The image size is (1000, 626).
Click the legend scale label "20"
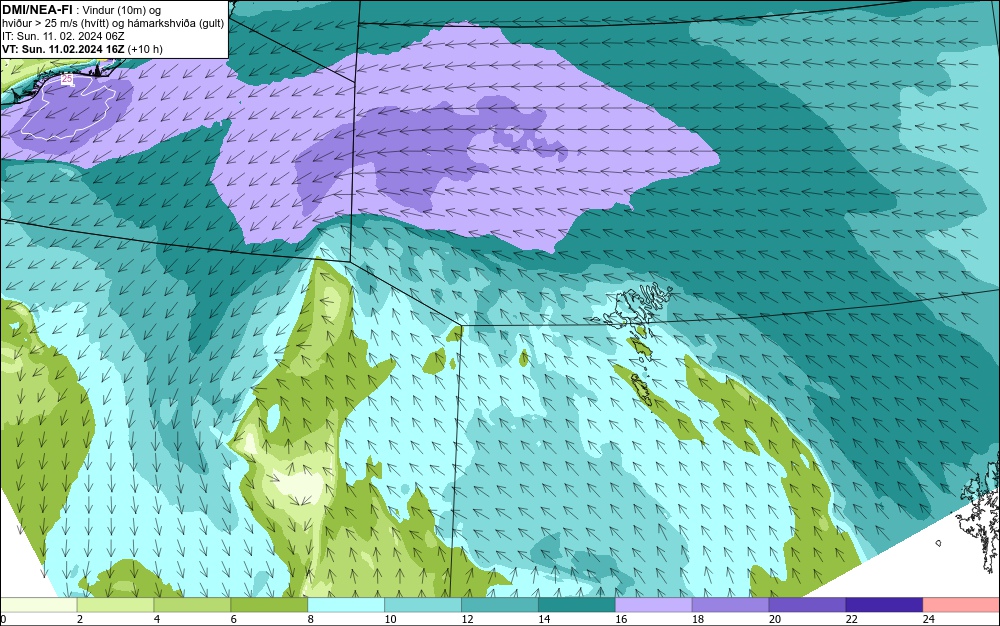[775, 619]
